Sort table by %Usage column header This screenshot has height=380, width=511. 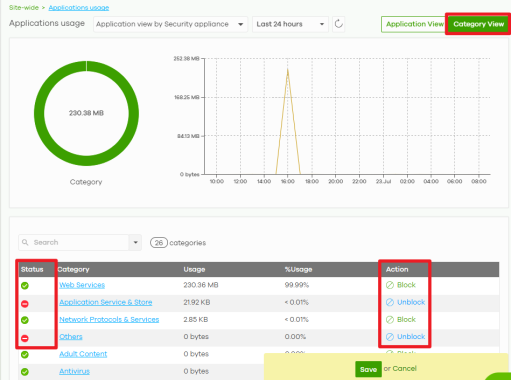coord(298,269)
